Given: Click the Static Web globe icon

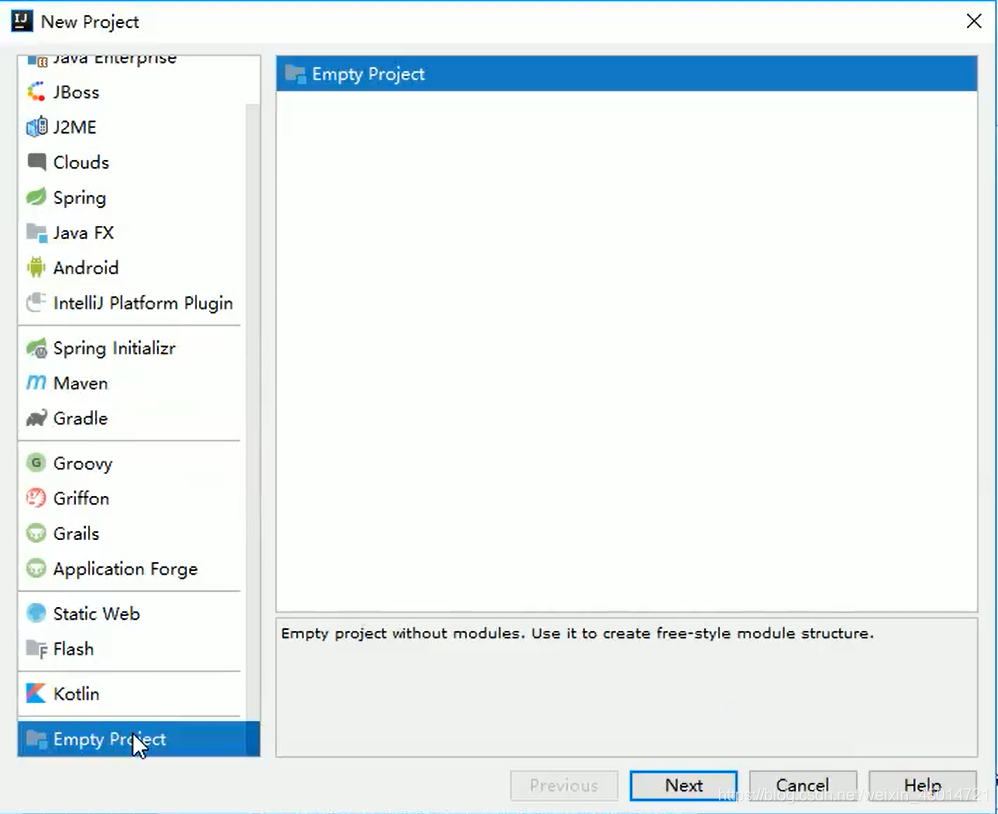Looking at the screenshot, I should click(x=36, y=614).
